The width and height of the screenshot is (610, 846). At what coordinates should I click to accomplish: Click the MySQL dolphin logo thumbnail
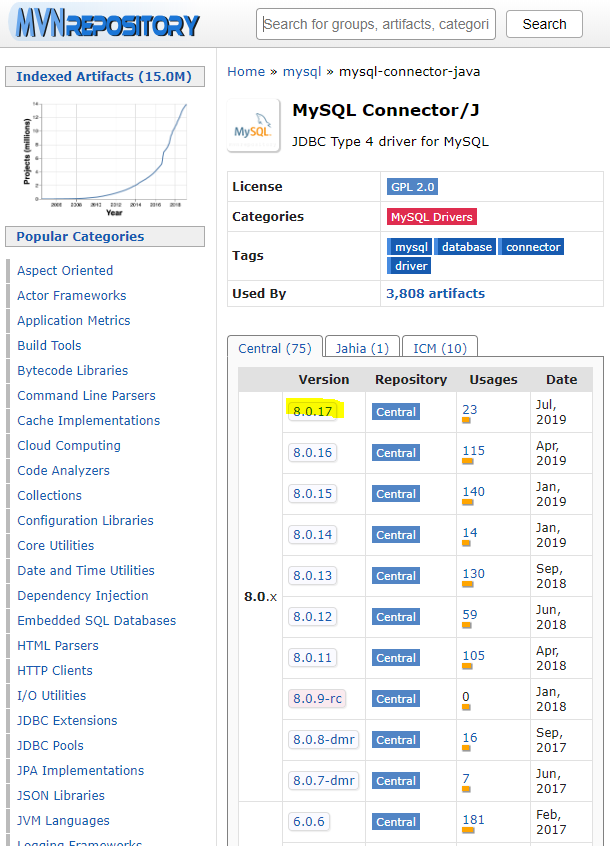pos(253,126)
